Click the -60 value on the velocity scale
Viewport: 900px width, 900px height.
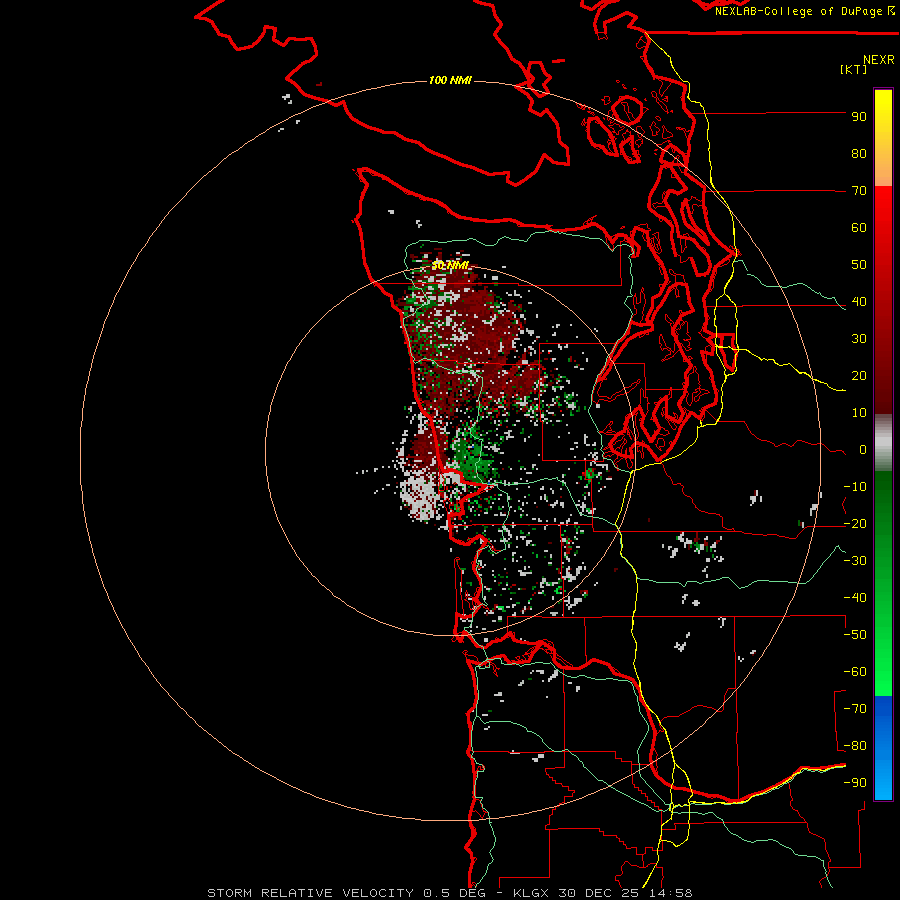point(855,672)
